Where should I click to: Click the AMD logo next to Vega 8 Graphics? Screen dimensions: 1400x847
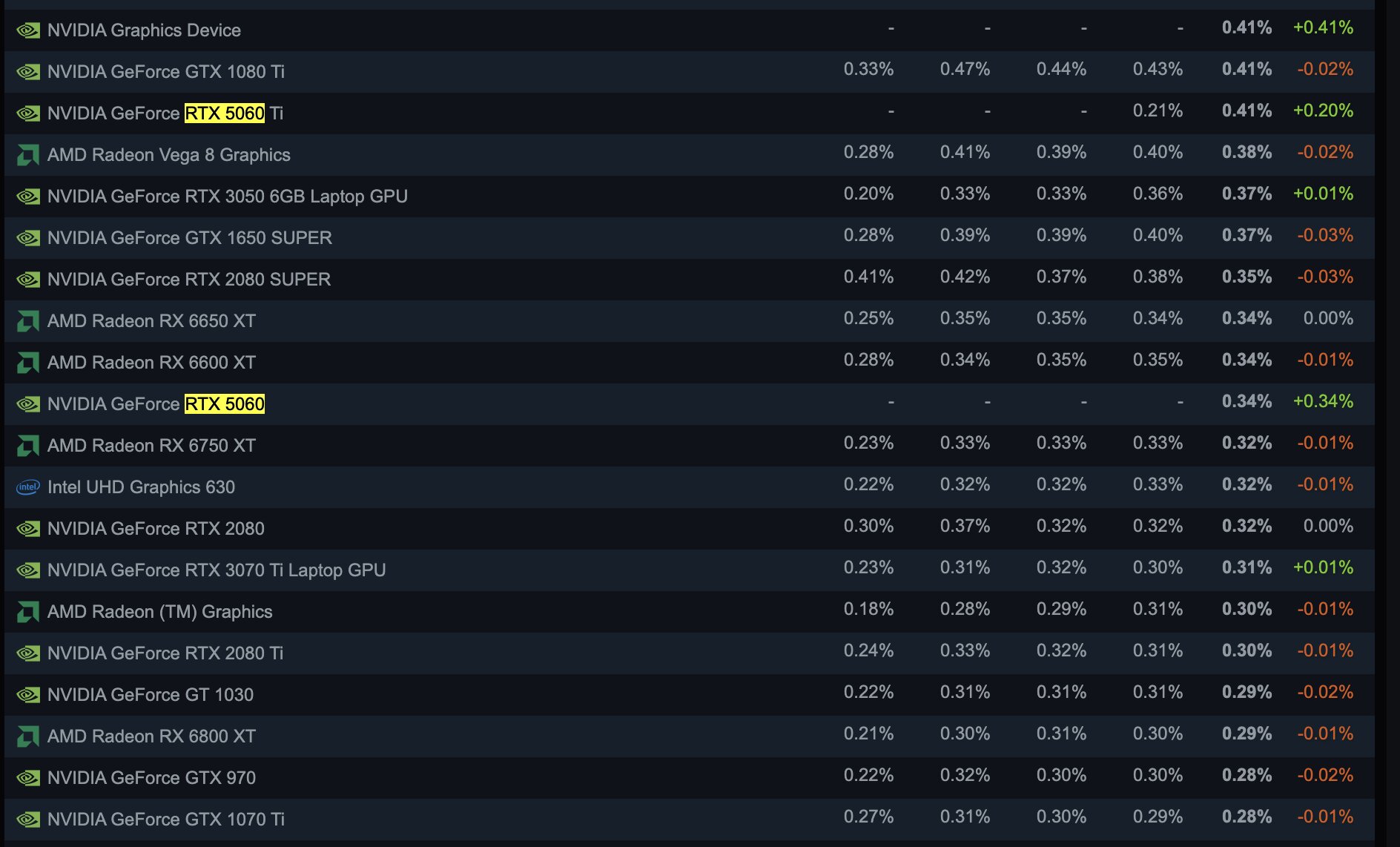(x=28, y=155)
